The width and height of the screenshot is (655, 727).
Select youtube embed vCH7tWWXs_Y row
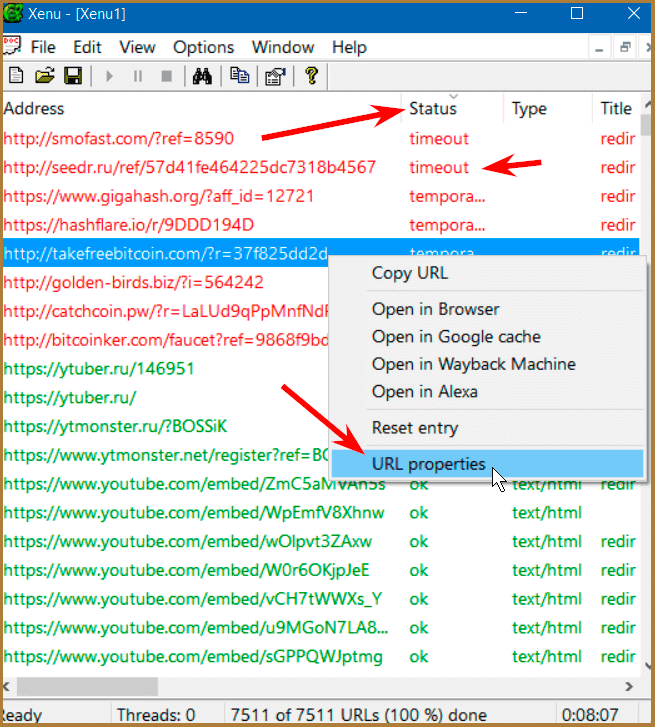[321, 599]
